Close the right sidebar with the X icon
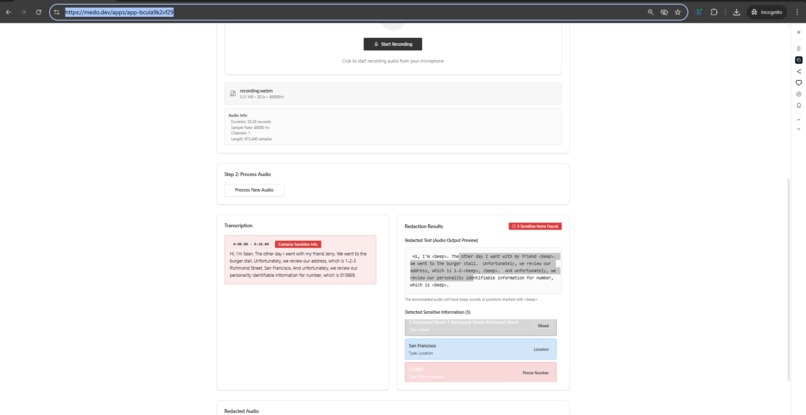The image size is (806, 415). 798,32
